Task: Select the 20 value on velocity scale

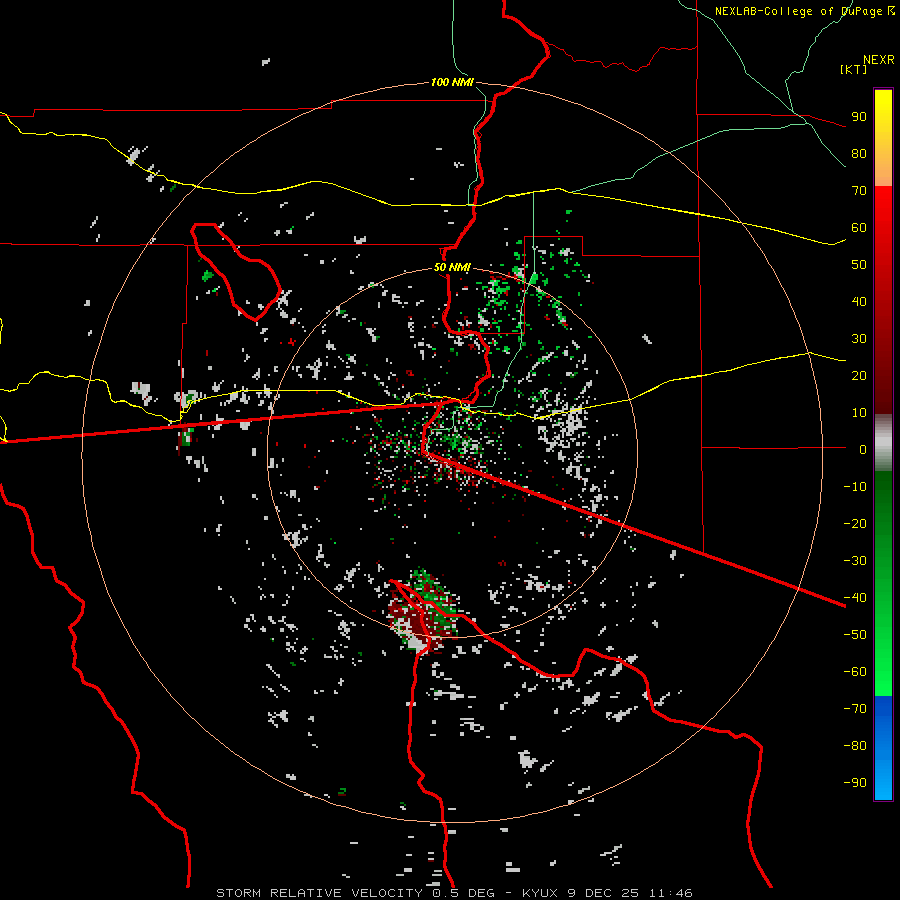Action: pos(859,375)
